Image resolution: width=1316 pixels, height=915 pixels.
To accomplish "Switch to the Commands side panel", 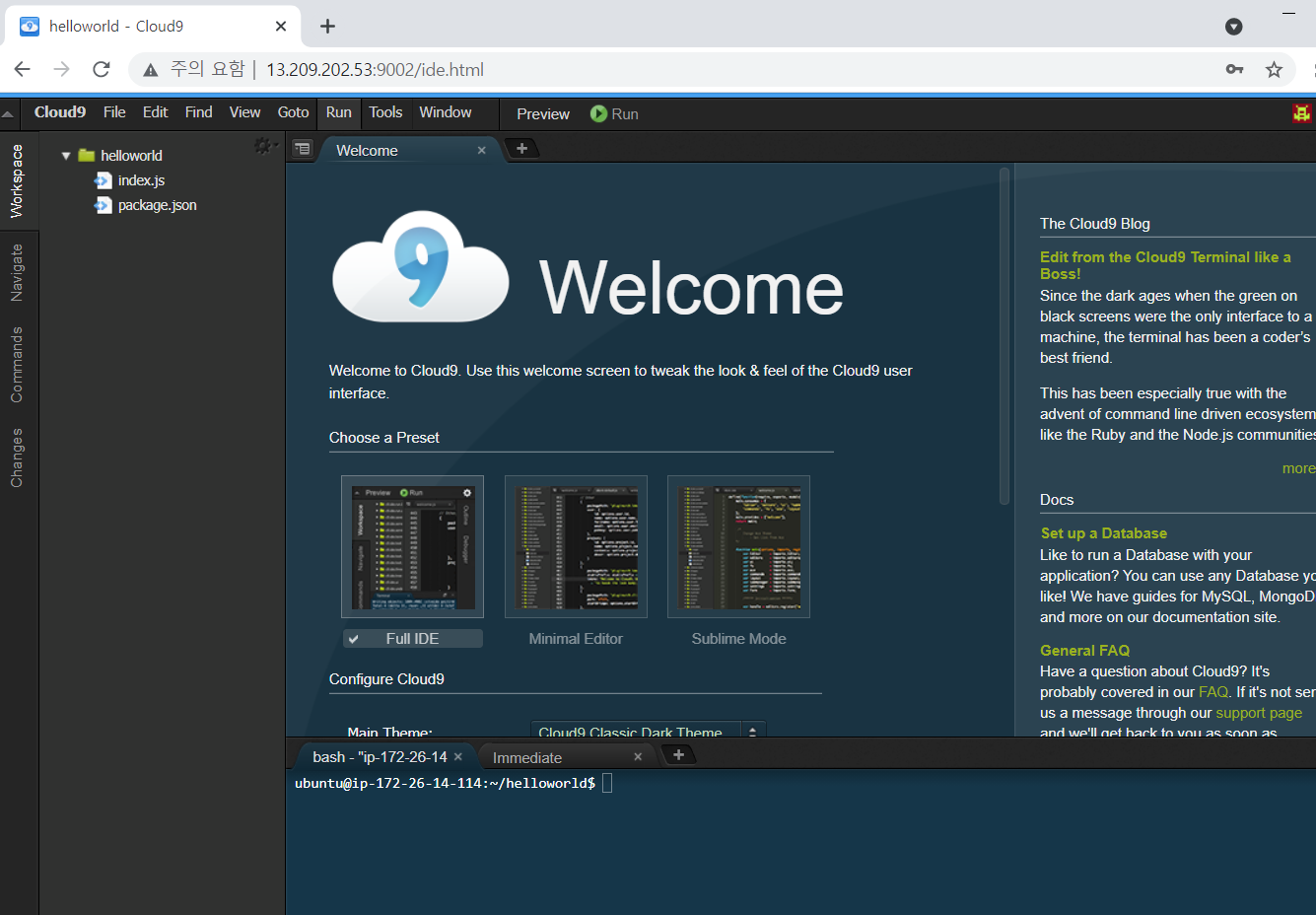I will click(x=17, y=364).
